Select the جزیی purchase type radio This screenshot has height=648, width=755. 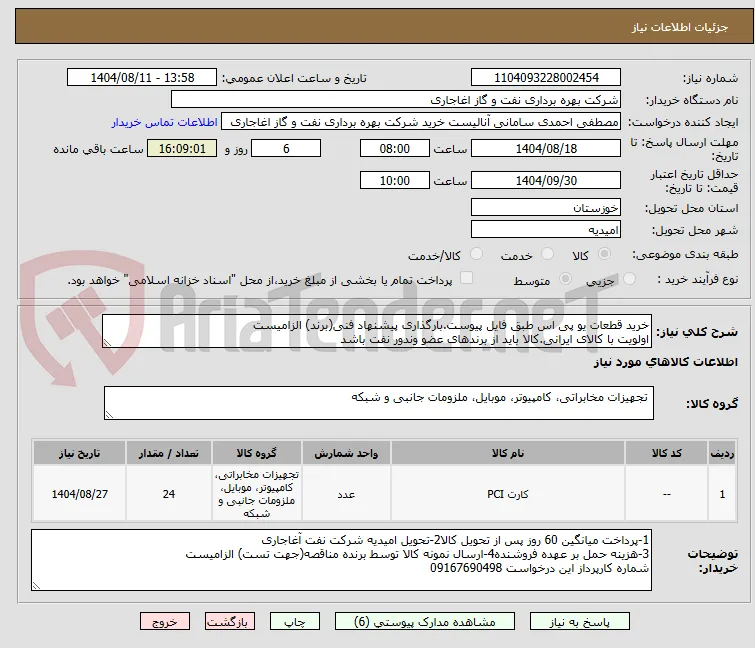[629, 279]
